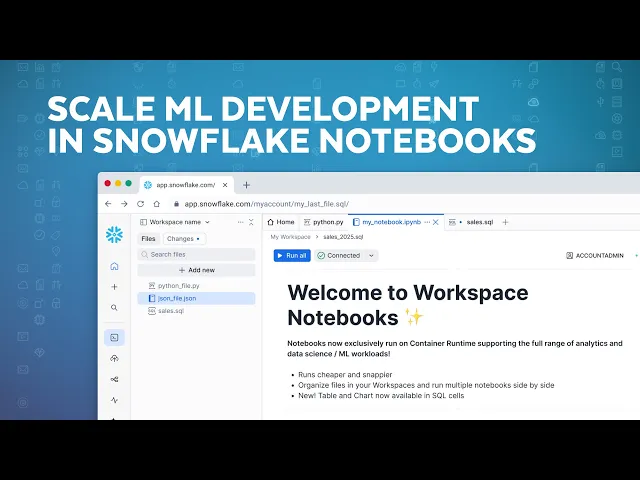Click the browser home icon
Image resolution: width=640 pixels, height=480 pixels.
(x=157, y=204)
